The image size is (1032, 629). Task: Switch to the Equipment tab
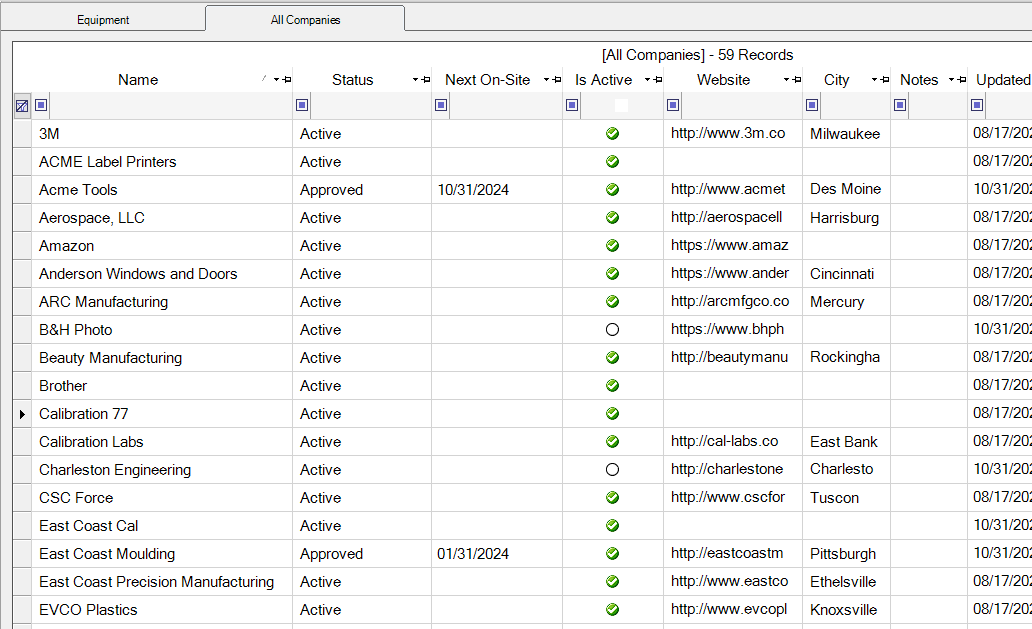103,20
